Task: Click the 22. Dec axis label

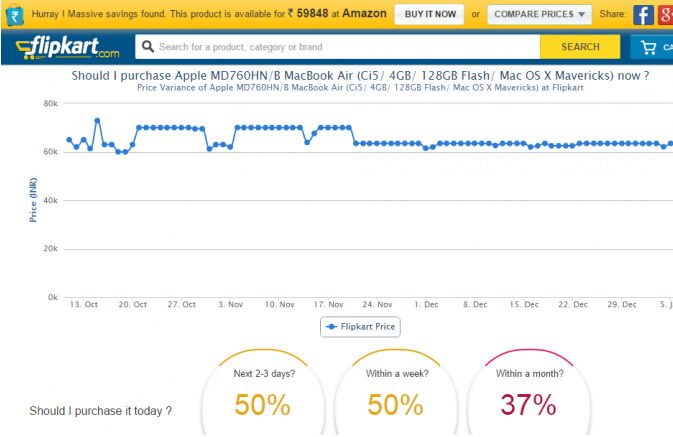Action: point(573,304)
